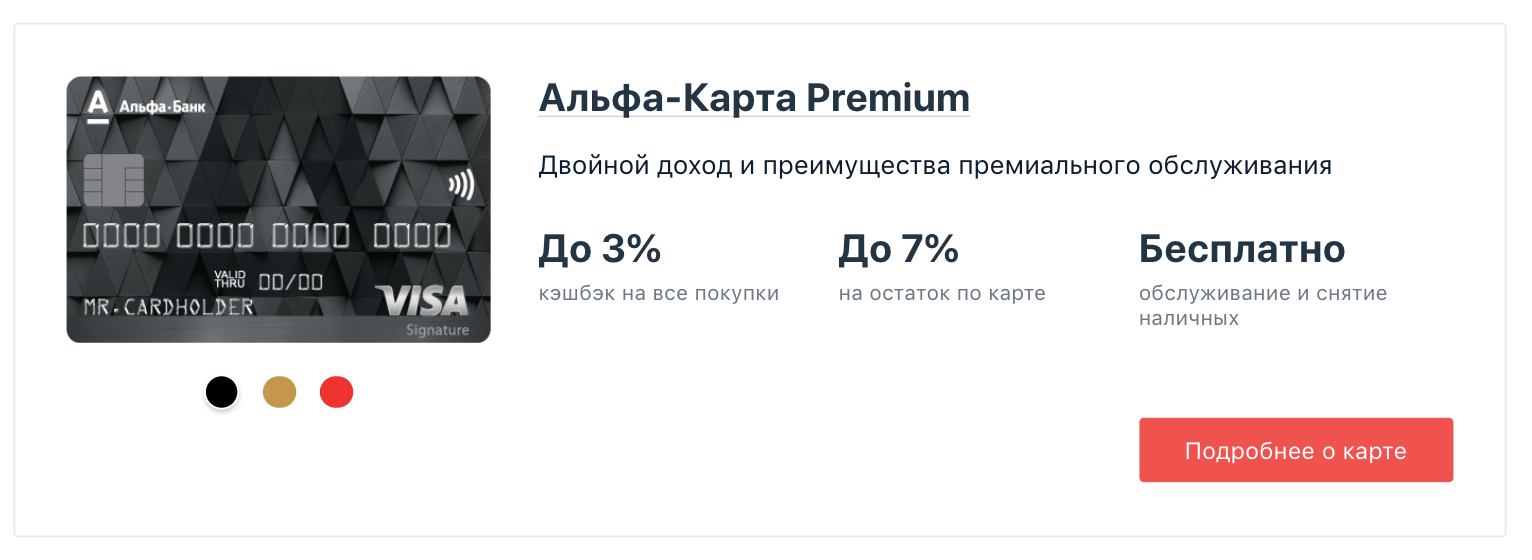This screenshot has width=1532, height=560.
Task: Click the Alfa-Bank logo on the card
Action: 145,106
